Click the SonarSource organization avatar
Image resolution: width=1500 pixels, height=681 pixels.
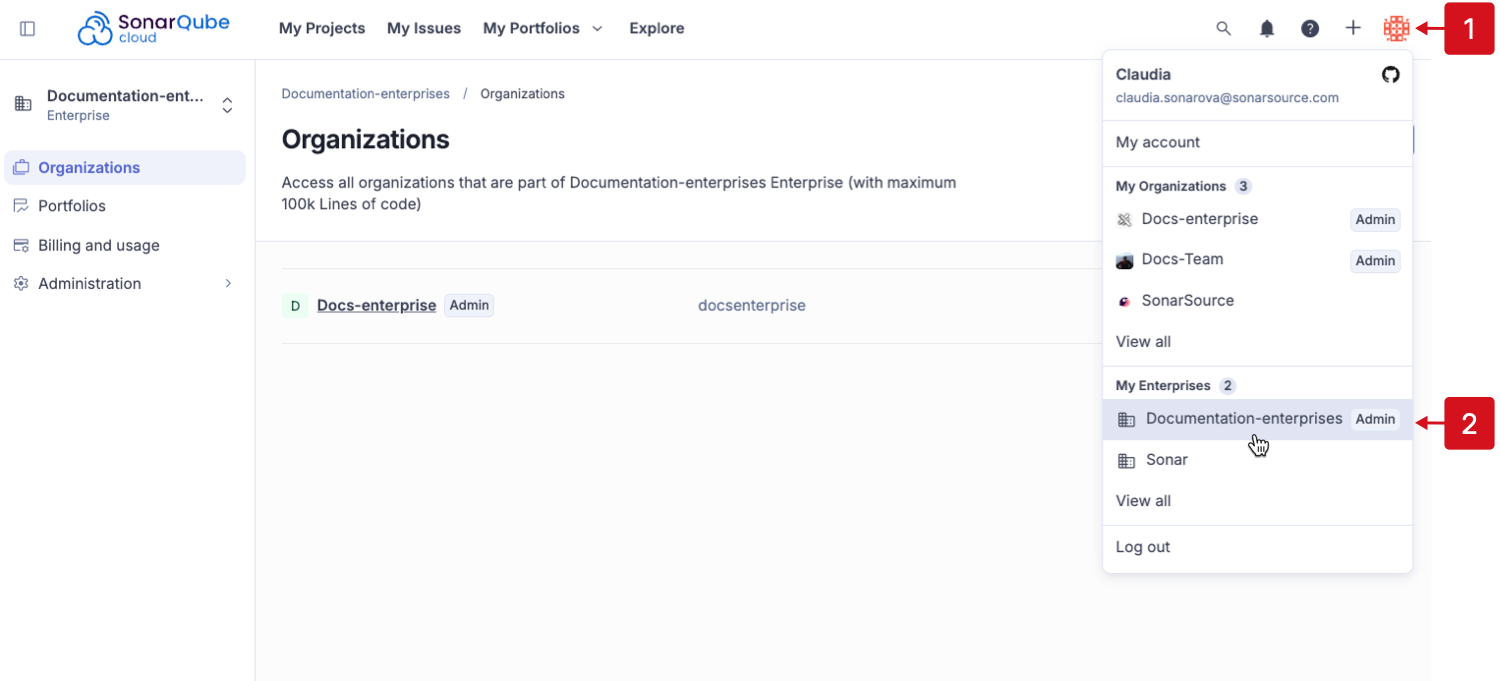1125,301
